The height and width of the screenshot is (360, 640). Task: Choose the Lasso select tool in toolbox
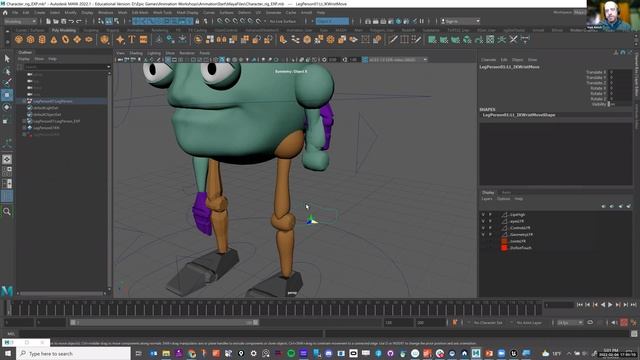7,72
